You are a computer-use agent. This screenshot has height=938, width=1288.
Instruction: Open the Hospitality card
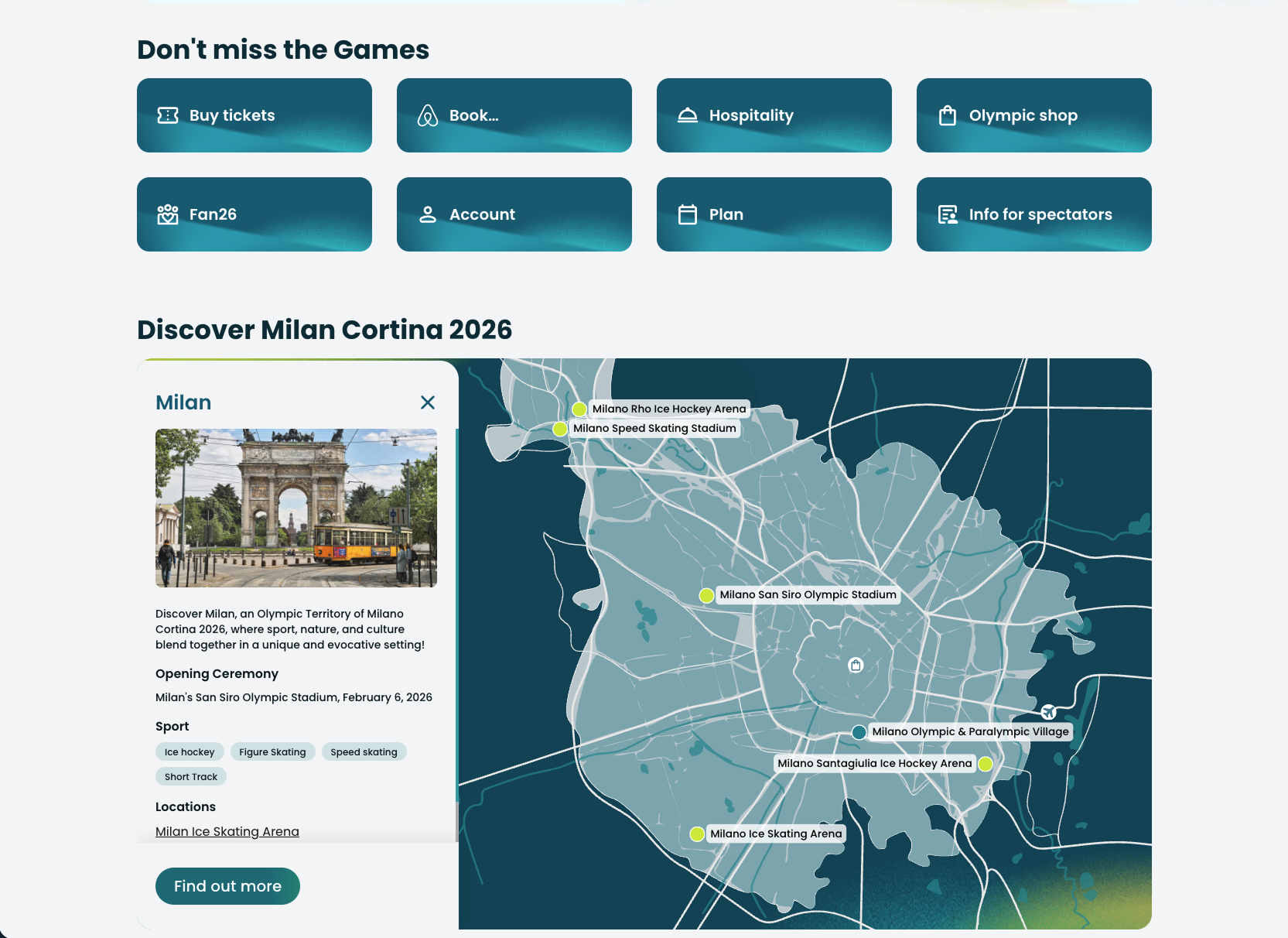pyautogui.click(x=774, y=115)
